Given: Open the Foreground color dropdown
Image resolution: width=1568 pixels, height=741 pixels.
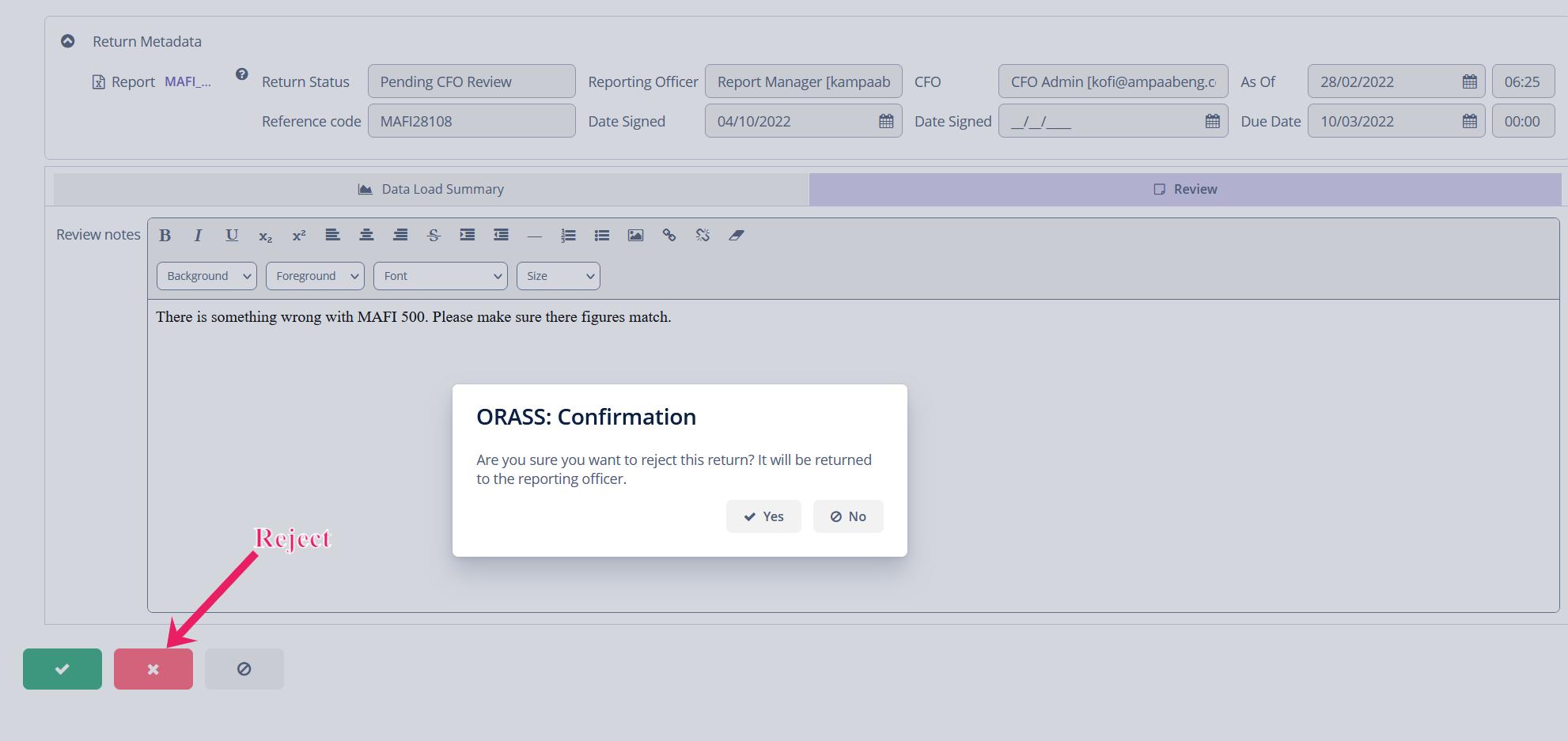Looking at the screenshot, I should click(x=315, y=276).
